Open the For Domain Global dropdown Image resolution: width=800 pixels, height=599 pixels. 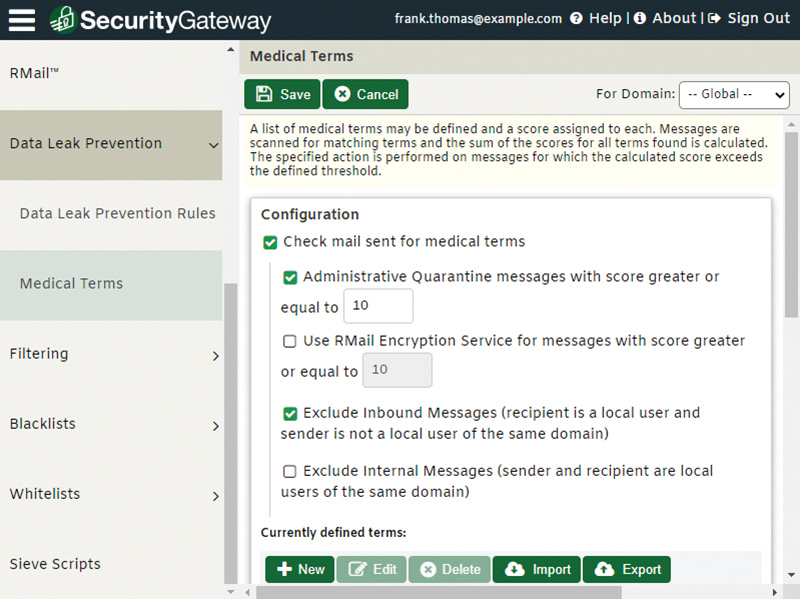click(x=734, y=94)
